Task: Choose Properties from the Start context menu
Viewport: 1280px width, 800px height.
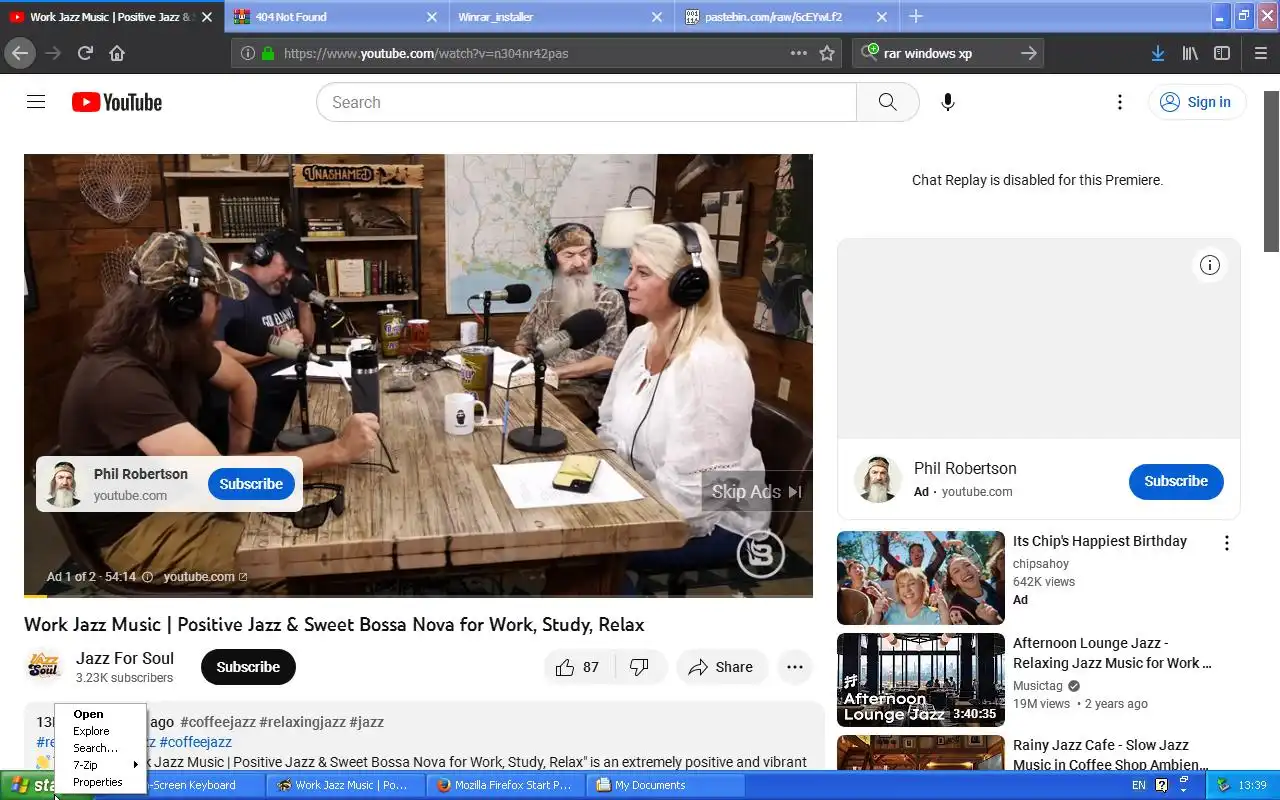Action: tap(98, 782)
